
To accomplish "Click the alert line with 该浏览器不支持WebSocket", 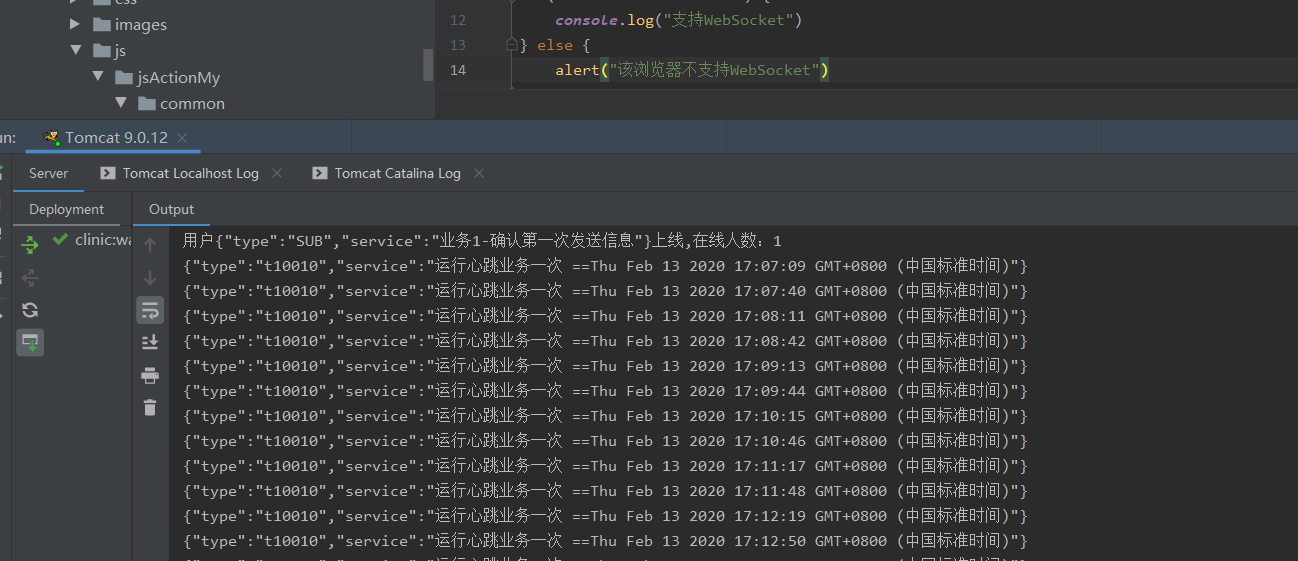I will (x=692, y=70).
